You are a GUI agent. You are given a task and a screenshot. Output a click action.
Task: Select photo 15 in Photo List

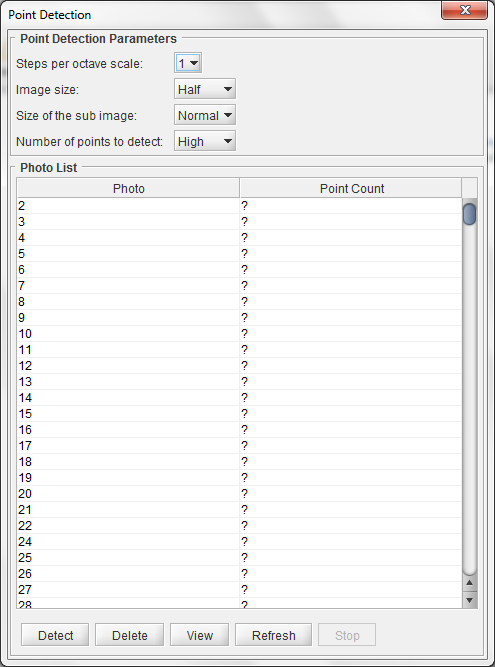pyautogui.click(x=239, y=414)
